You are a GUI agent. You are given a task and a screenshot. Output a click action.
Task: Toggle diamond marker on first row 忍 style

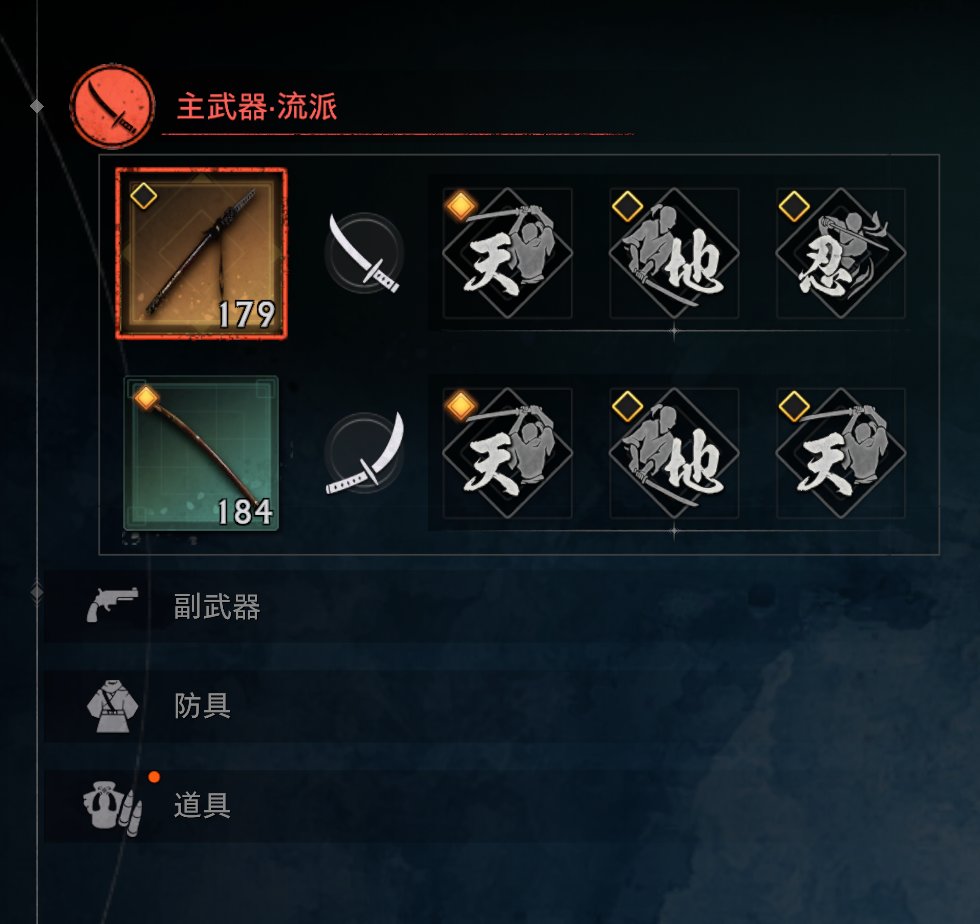(x=794, y=206)
